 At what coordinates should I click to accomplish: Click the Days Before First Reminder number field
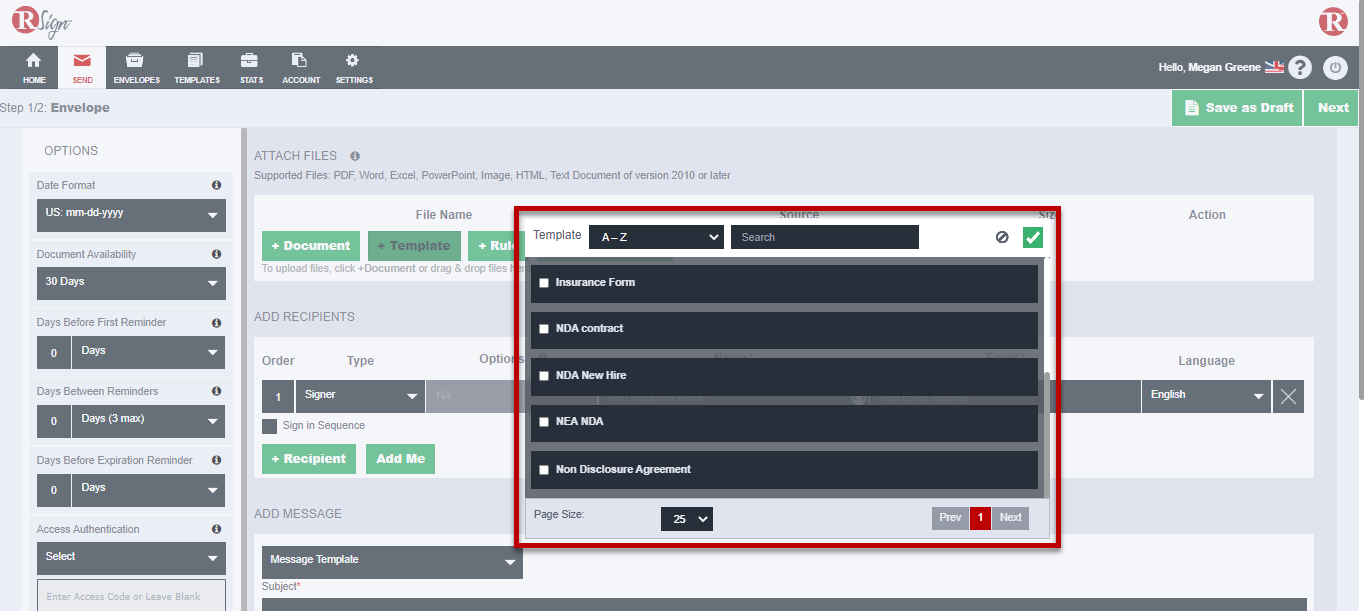coord(54,353)
